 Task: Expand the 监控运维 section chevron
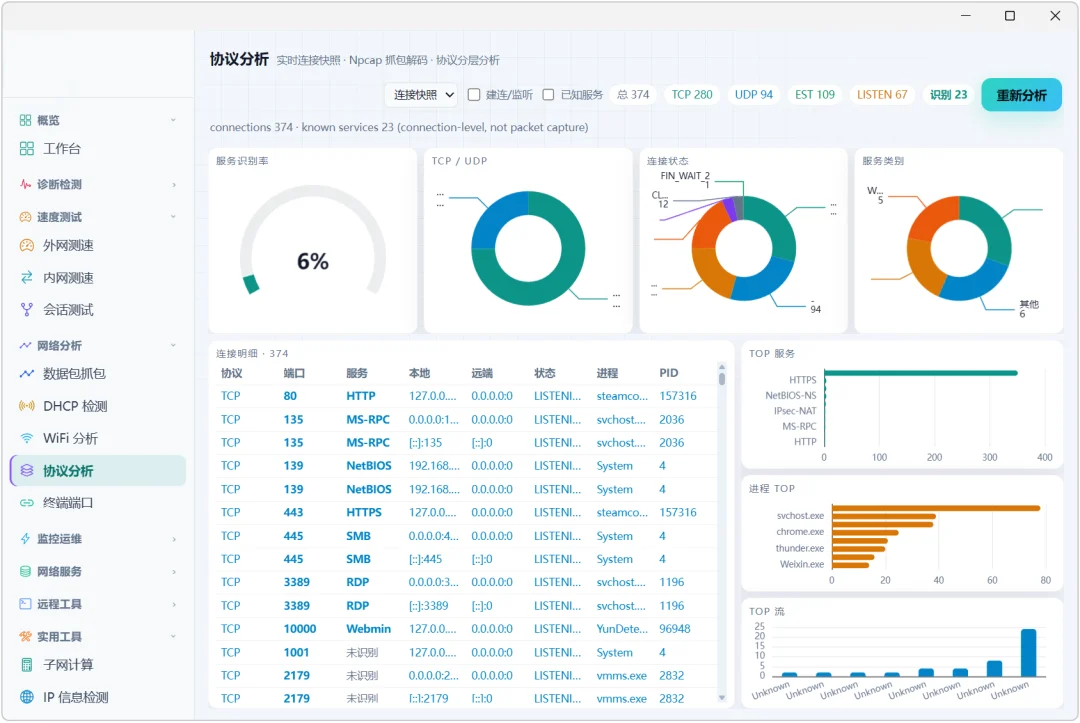174,539
